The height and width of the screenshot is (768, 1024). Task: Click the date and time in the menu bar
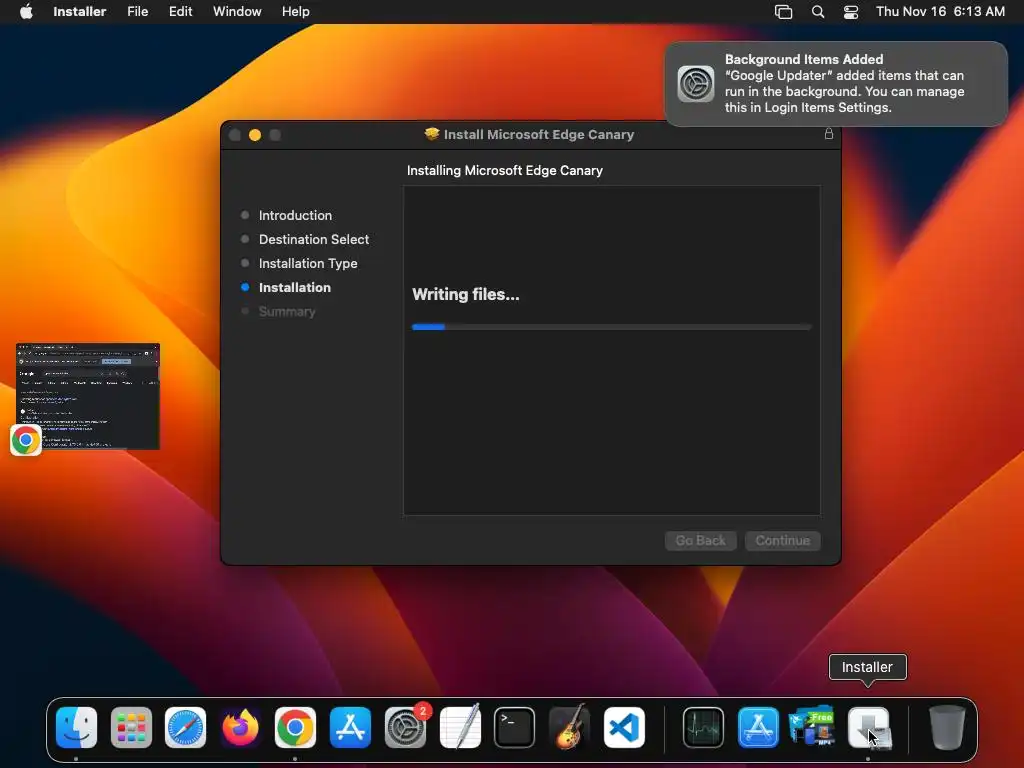pos(940,12)
